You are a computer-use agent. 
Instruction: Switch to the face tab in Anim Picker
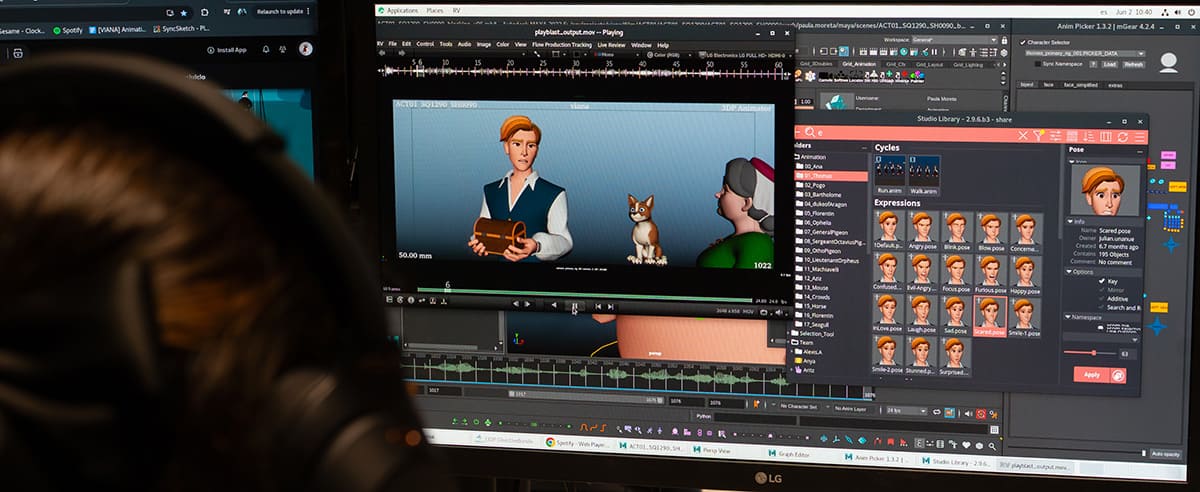click(x=1049, y=85)
